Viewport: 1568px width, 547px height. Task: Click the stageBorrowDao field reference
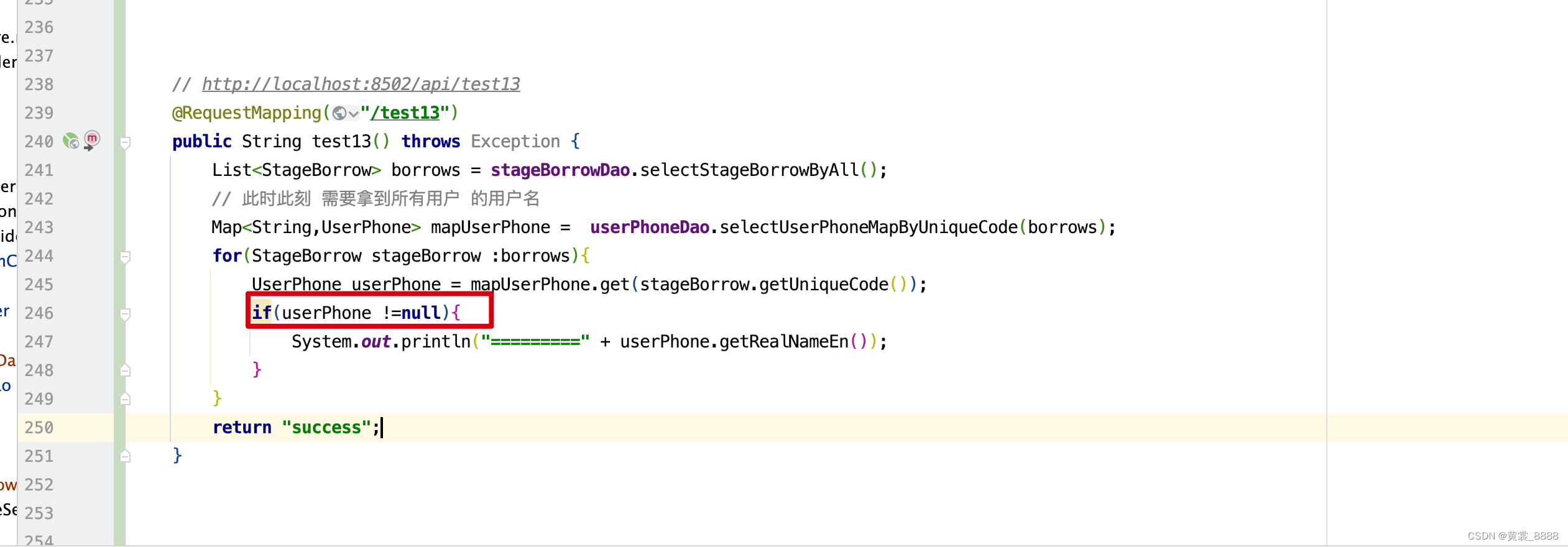pyautogui.click(x=560, y=170)
